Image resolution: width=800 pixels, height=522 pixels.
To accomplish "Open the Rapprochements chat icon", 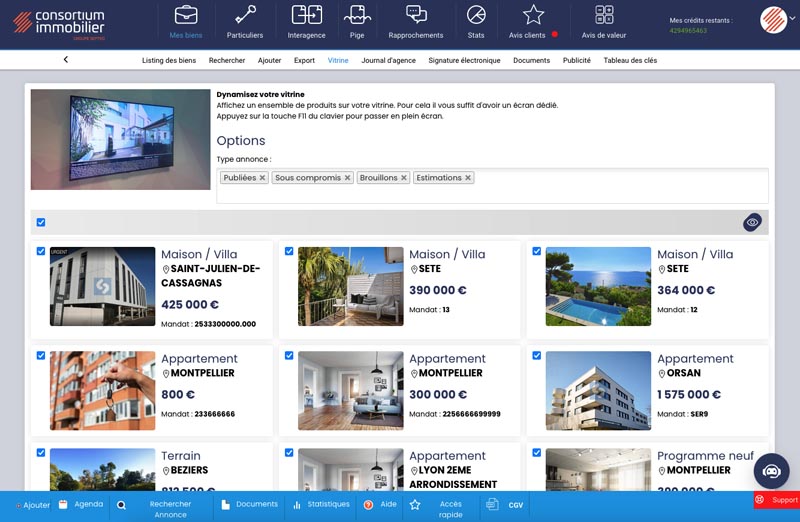I will click(416, 15).
